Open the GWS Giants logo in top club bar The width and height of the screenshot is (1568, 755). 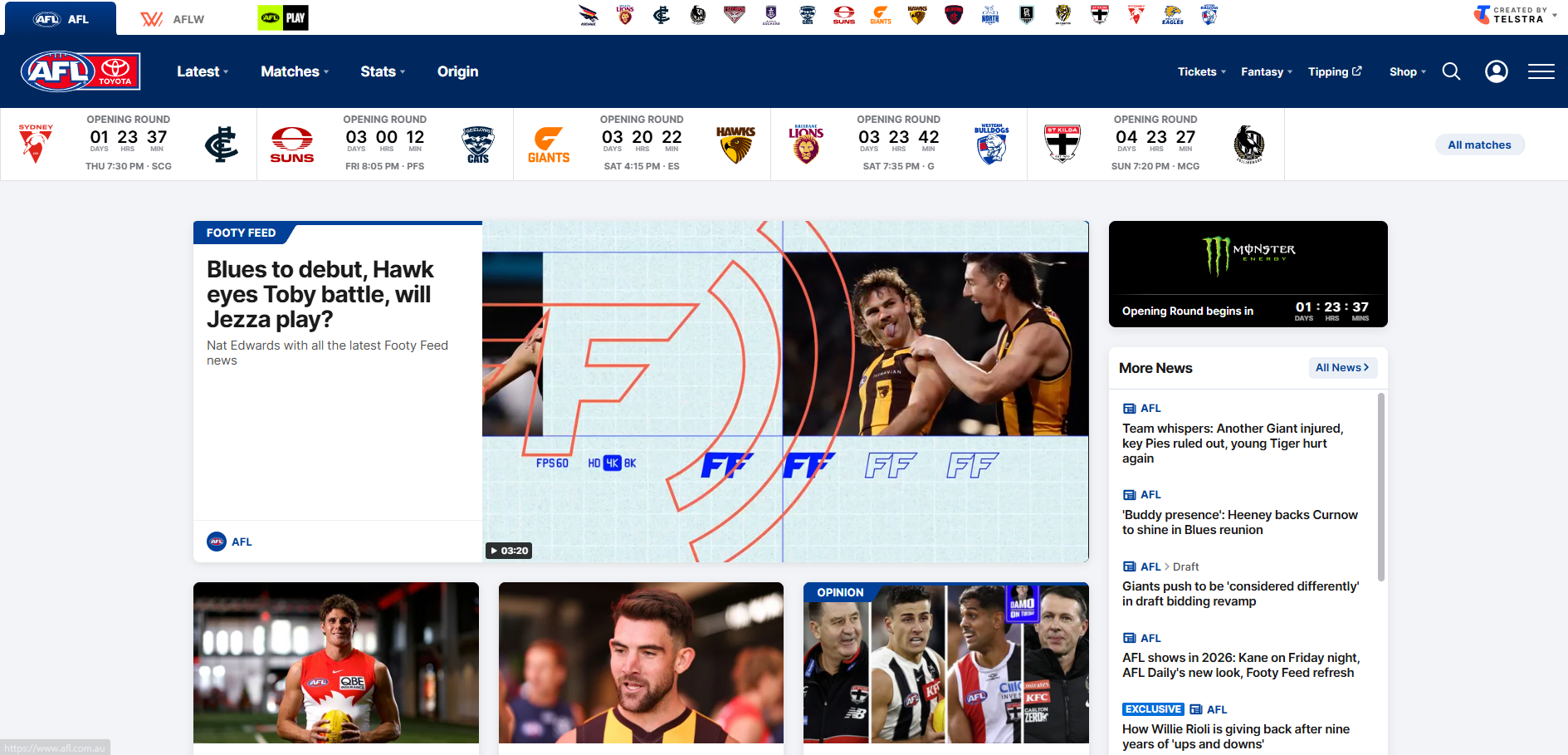pyautogui.click(x=881, y=16)
